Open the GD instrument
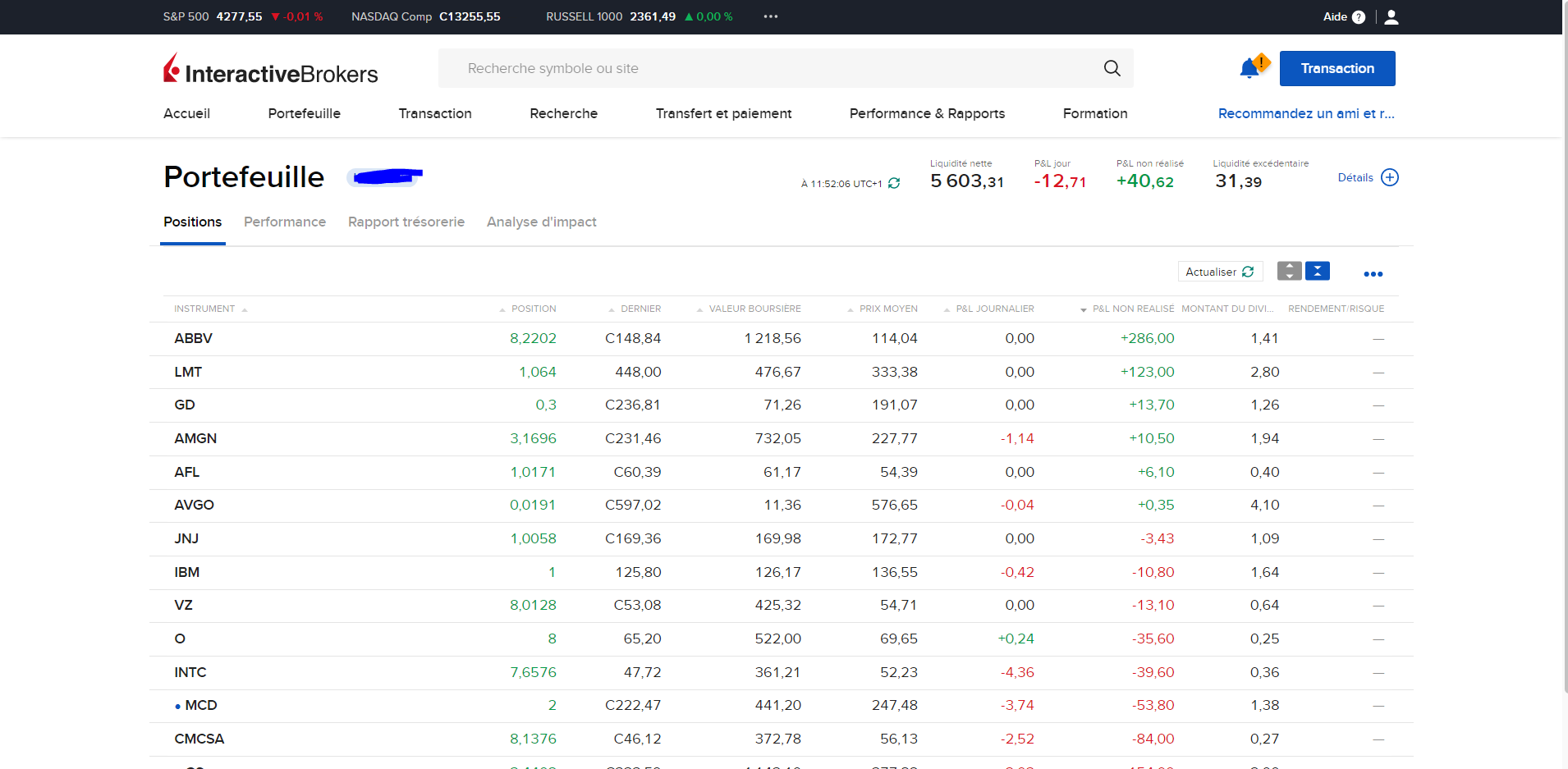 point(185,405)
